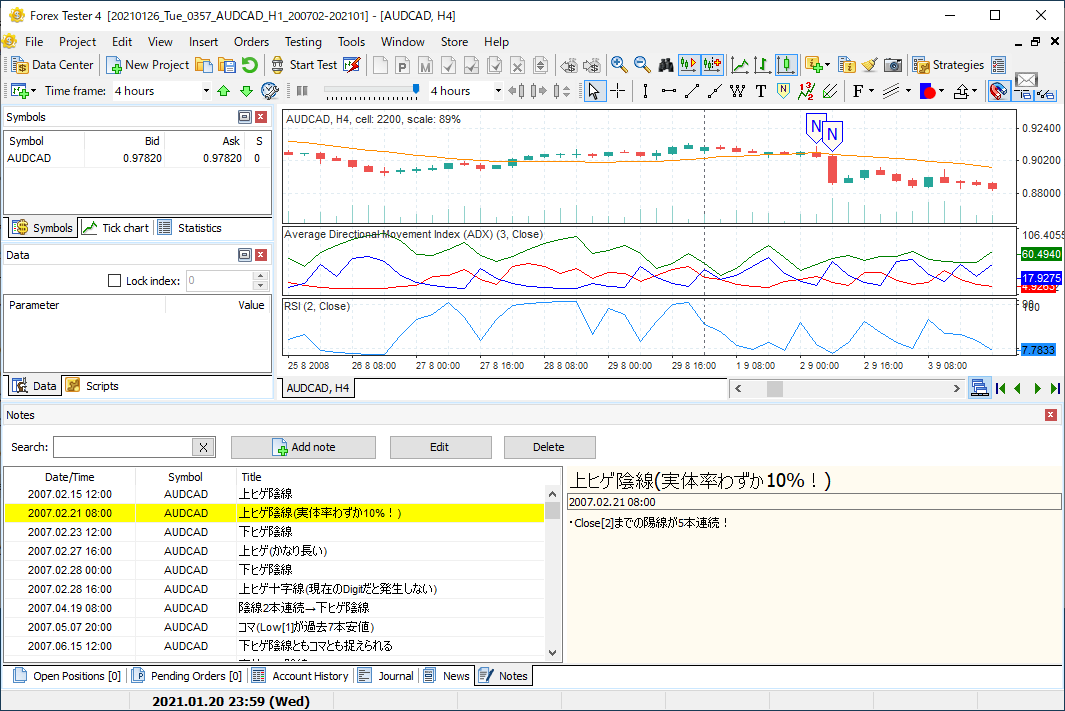Image resolution: width=1065 pixels, height=711 pixels.
Task: Click the camera screenshot icon
Action: point(893,65)
